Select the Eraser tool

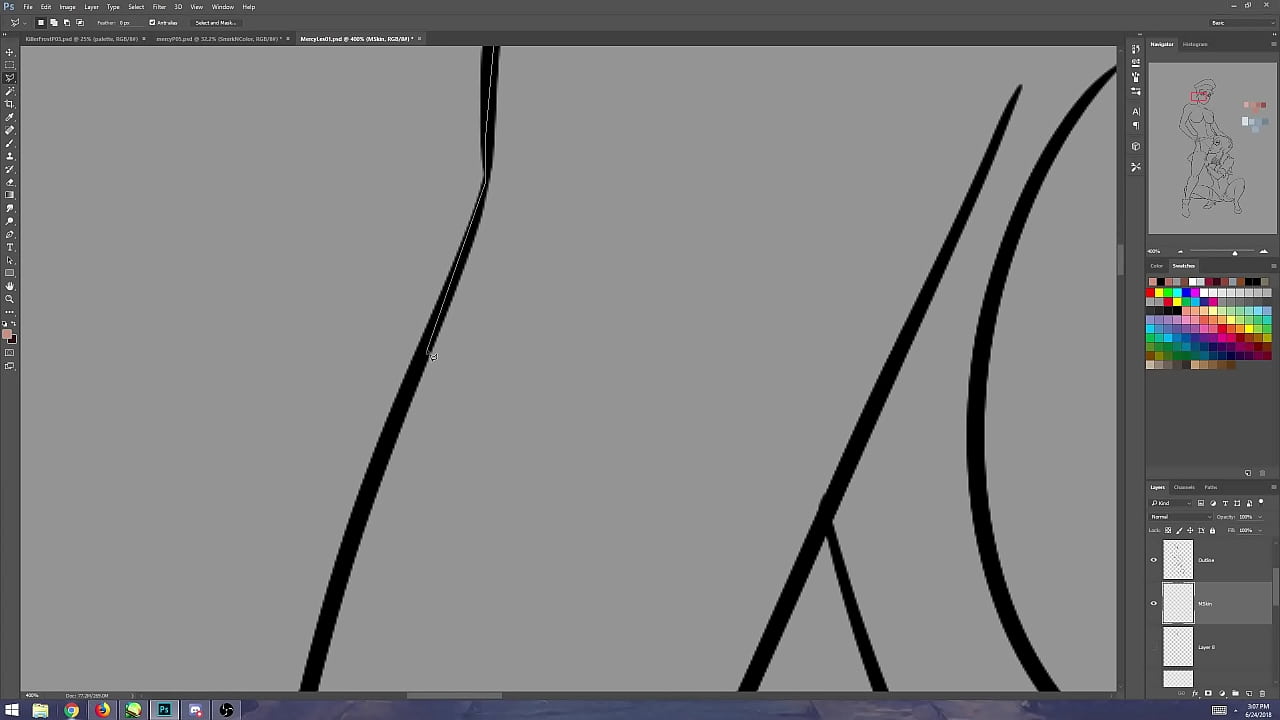click(x=10, y=182)
